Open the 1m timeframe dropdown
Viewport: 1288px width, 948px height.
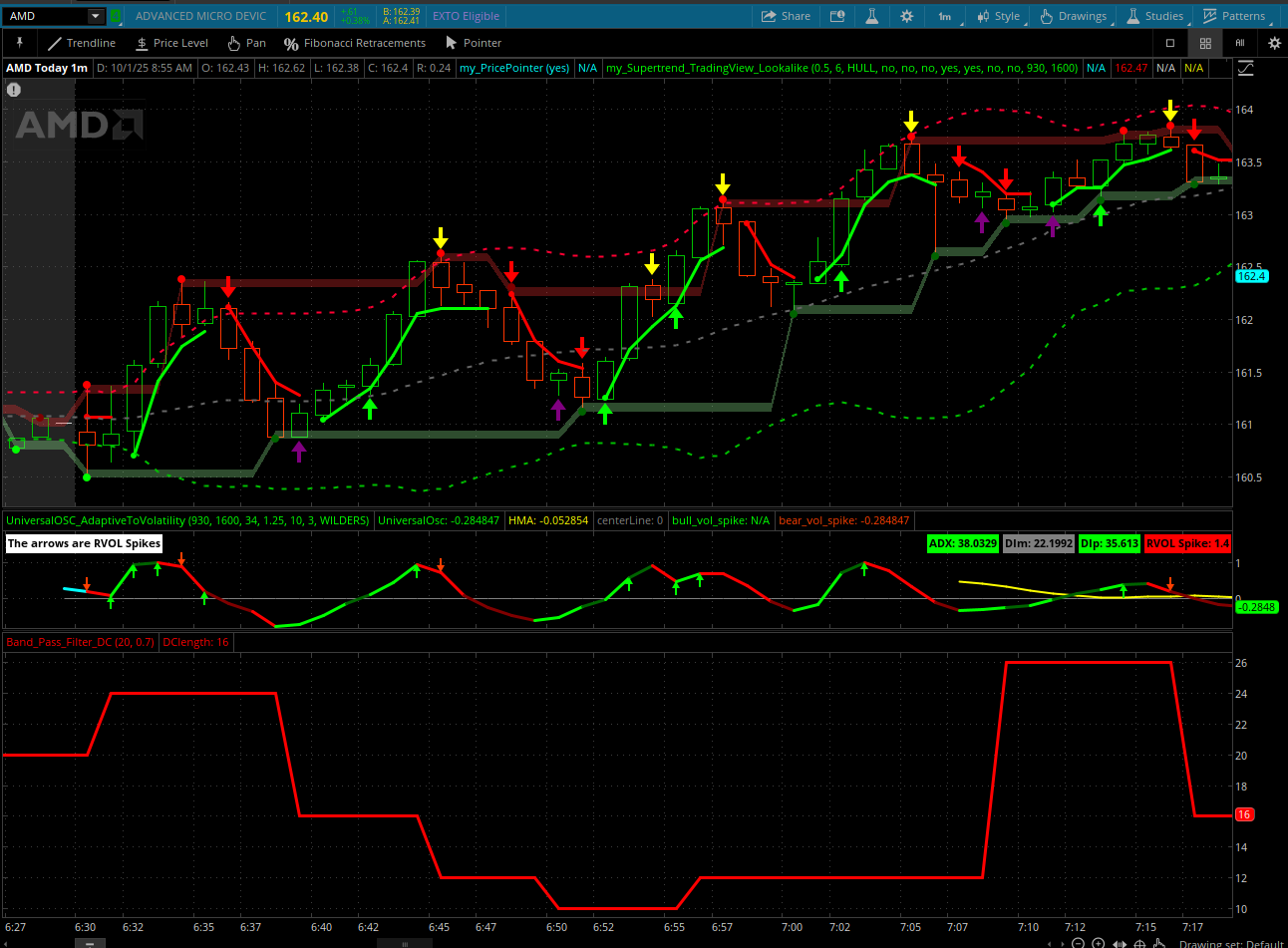944,16
